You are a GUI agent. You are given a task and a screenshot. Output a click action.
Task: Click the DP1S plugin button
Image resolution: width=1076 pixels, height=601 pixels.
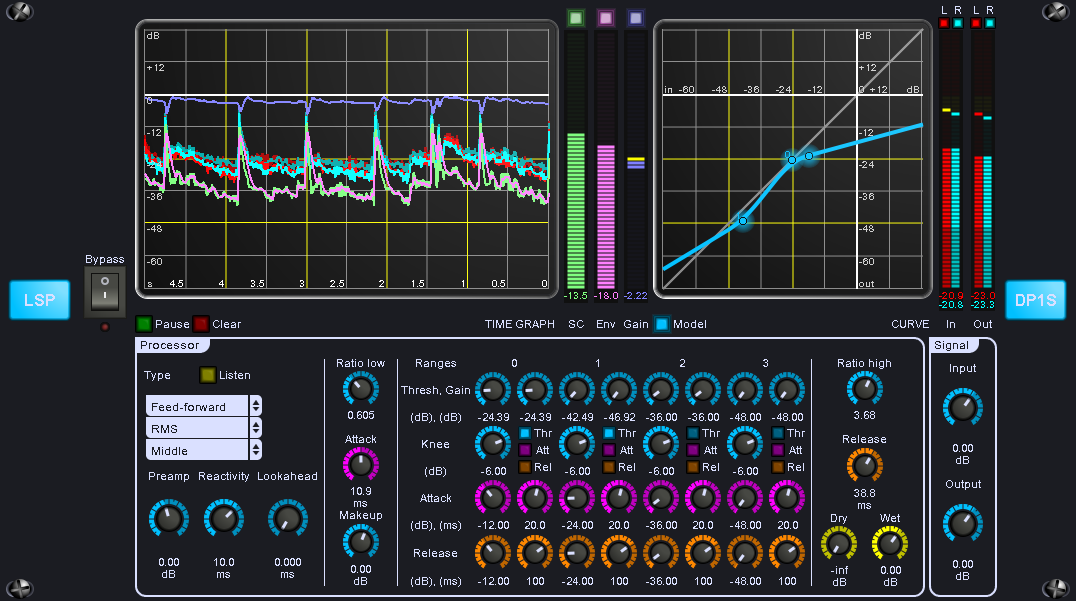[1035, 300]
